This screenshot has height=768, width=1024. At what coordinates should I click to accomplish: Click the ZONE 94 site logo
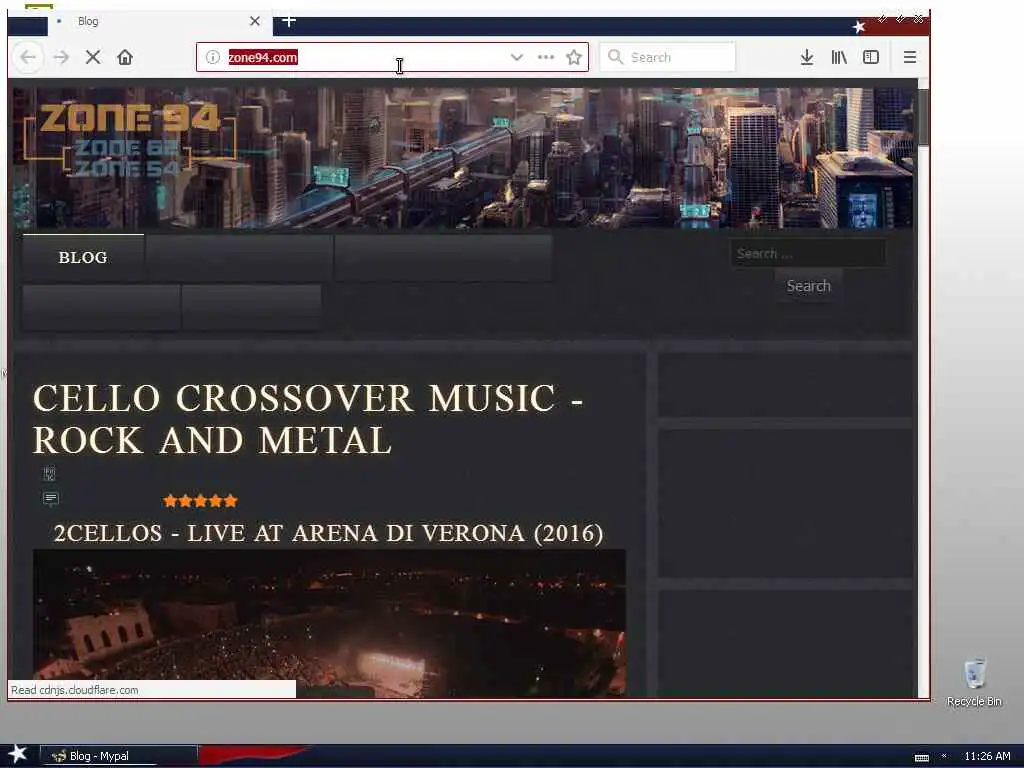[x=129, y=140]
